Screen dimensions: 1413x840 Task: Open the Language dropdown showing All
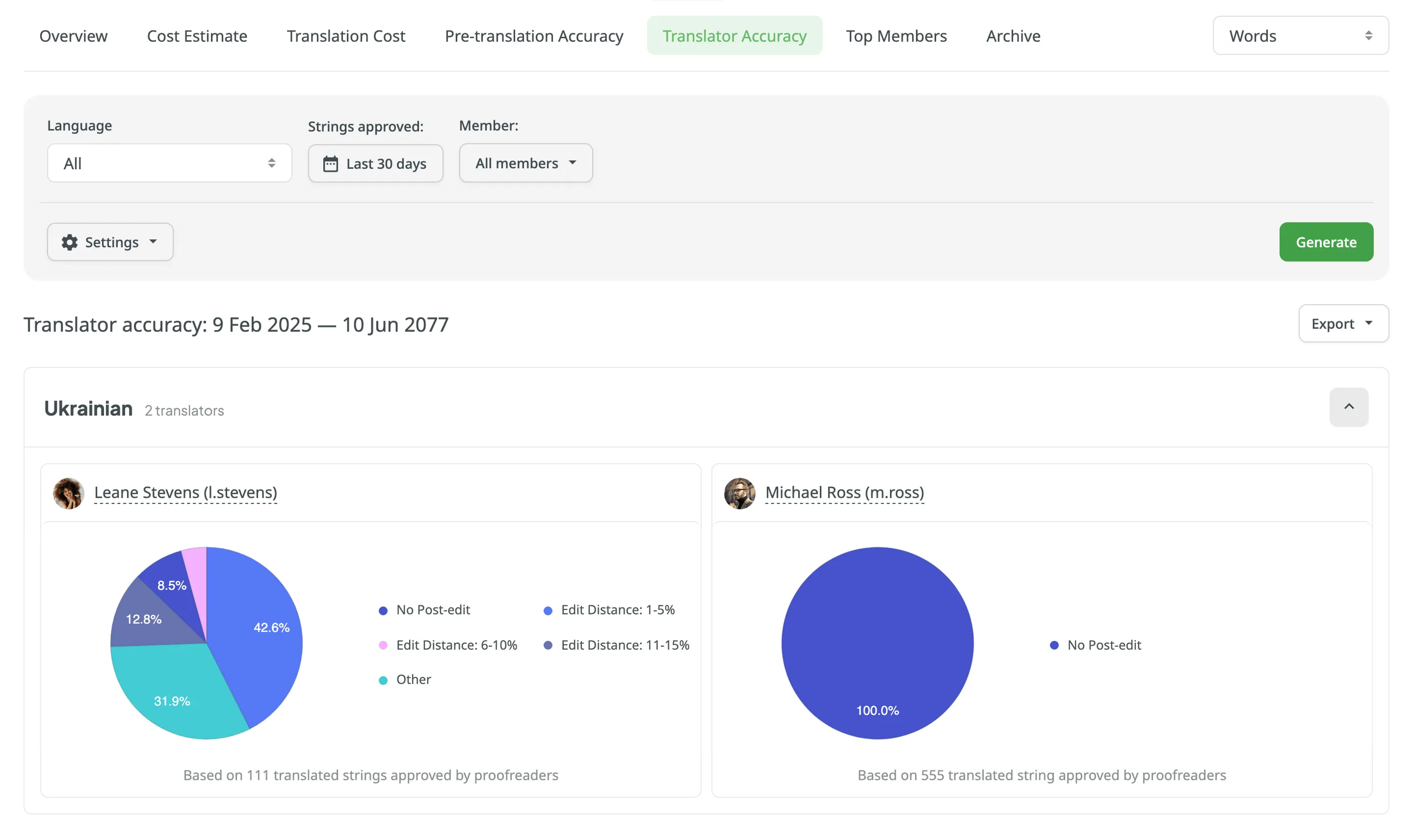click(169, 163)
